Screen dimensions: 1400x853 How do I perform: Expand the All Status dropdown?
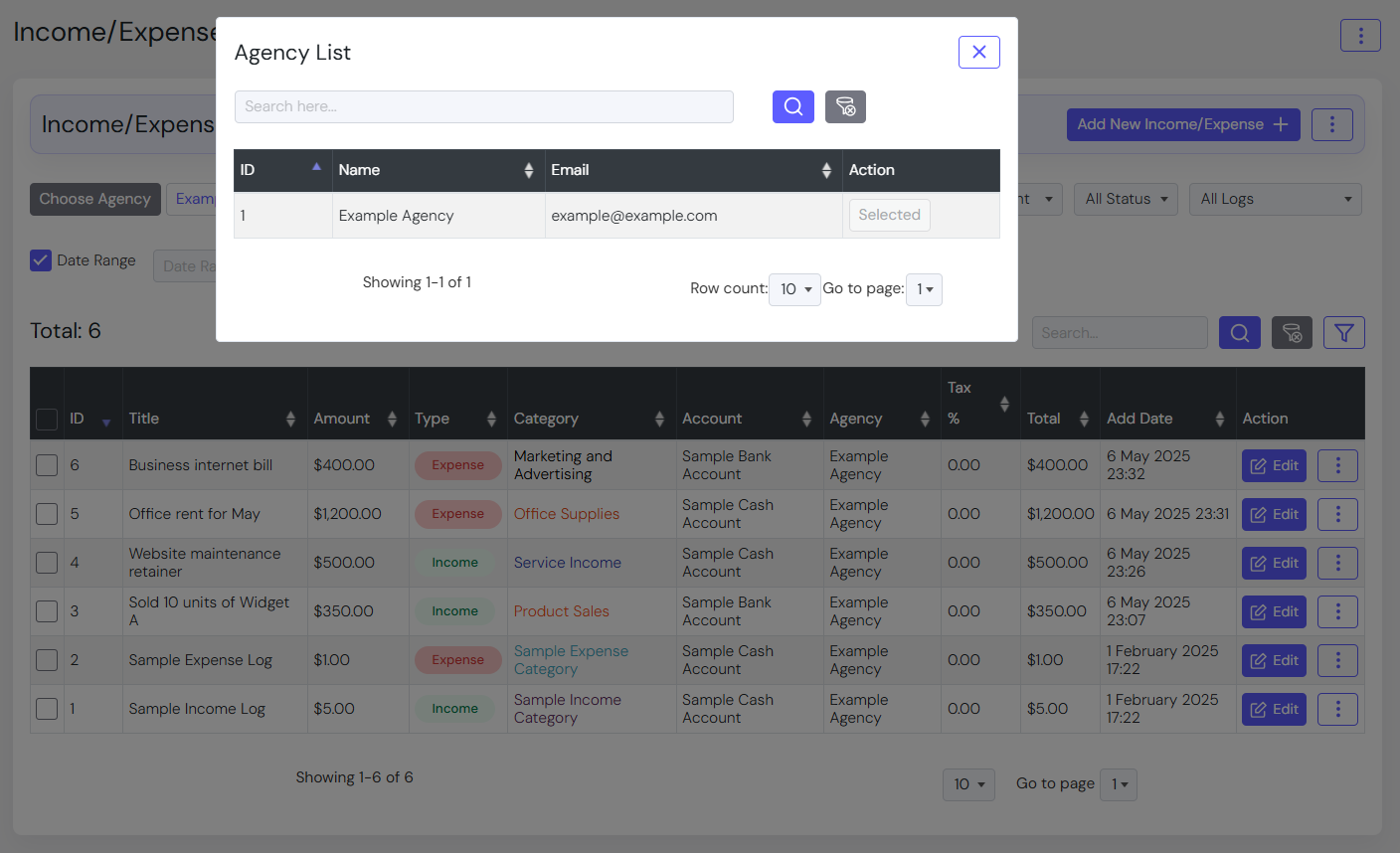1126,199
